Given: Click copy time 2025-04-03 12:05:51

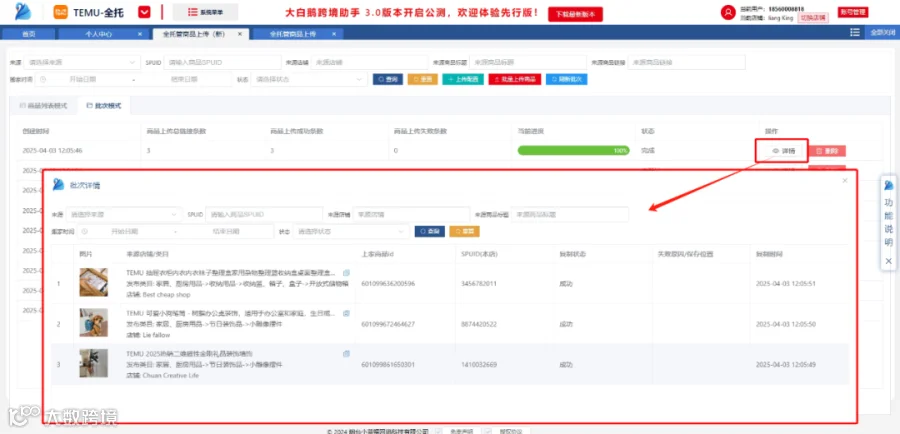Looking at the screenshot, I should [x=786, y=284].
